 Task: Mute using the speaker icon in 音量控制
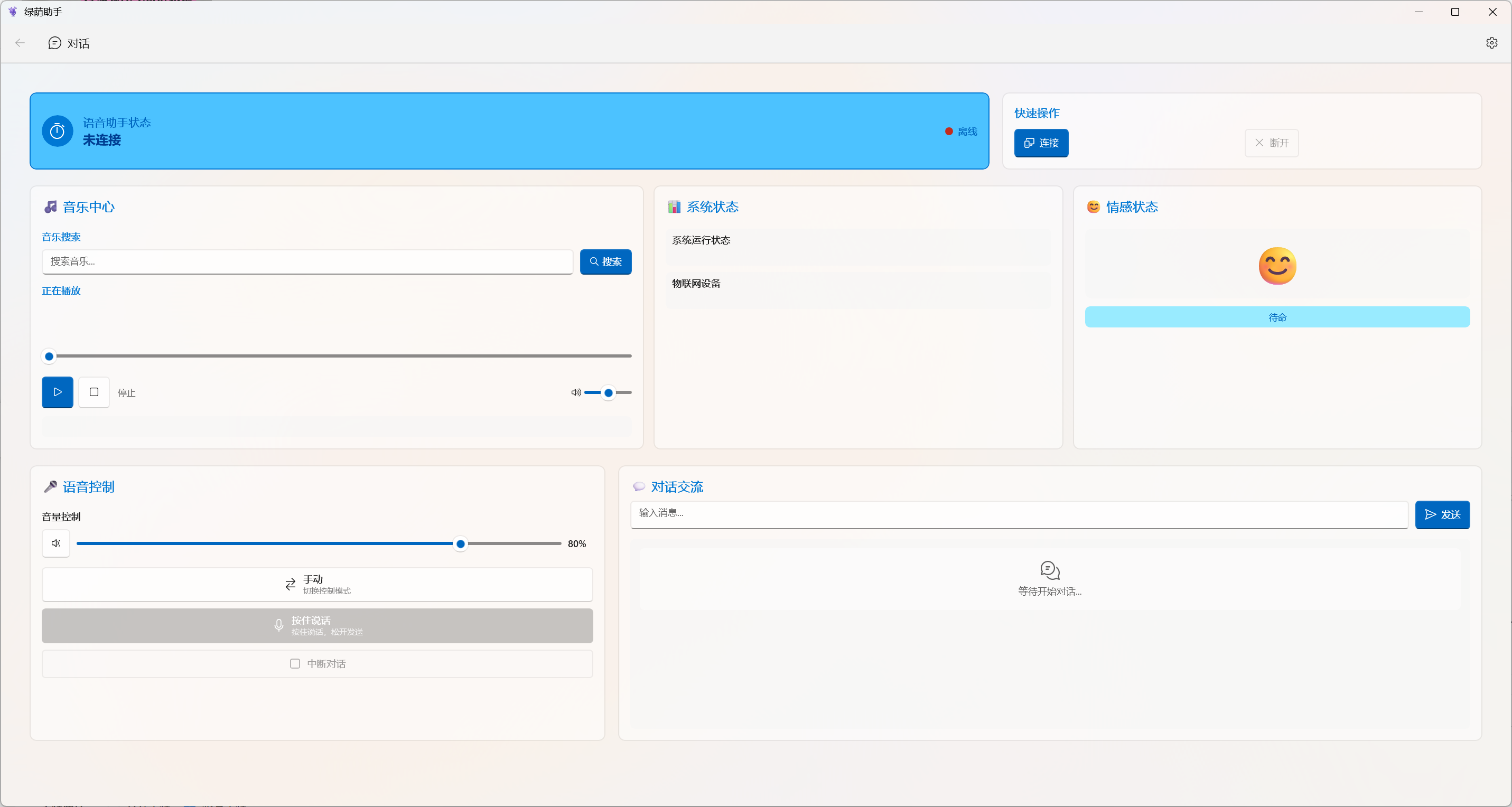[x=56, y=543]
